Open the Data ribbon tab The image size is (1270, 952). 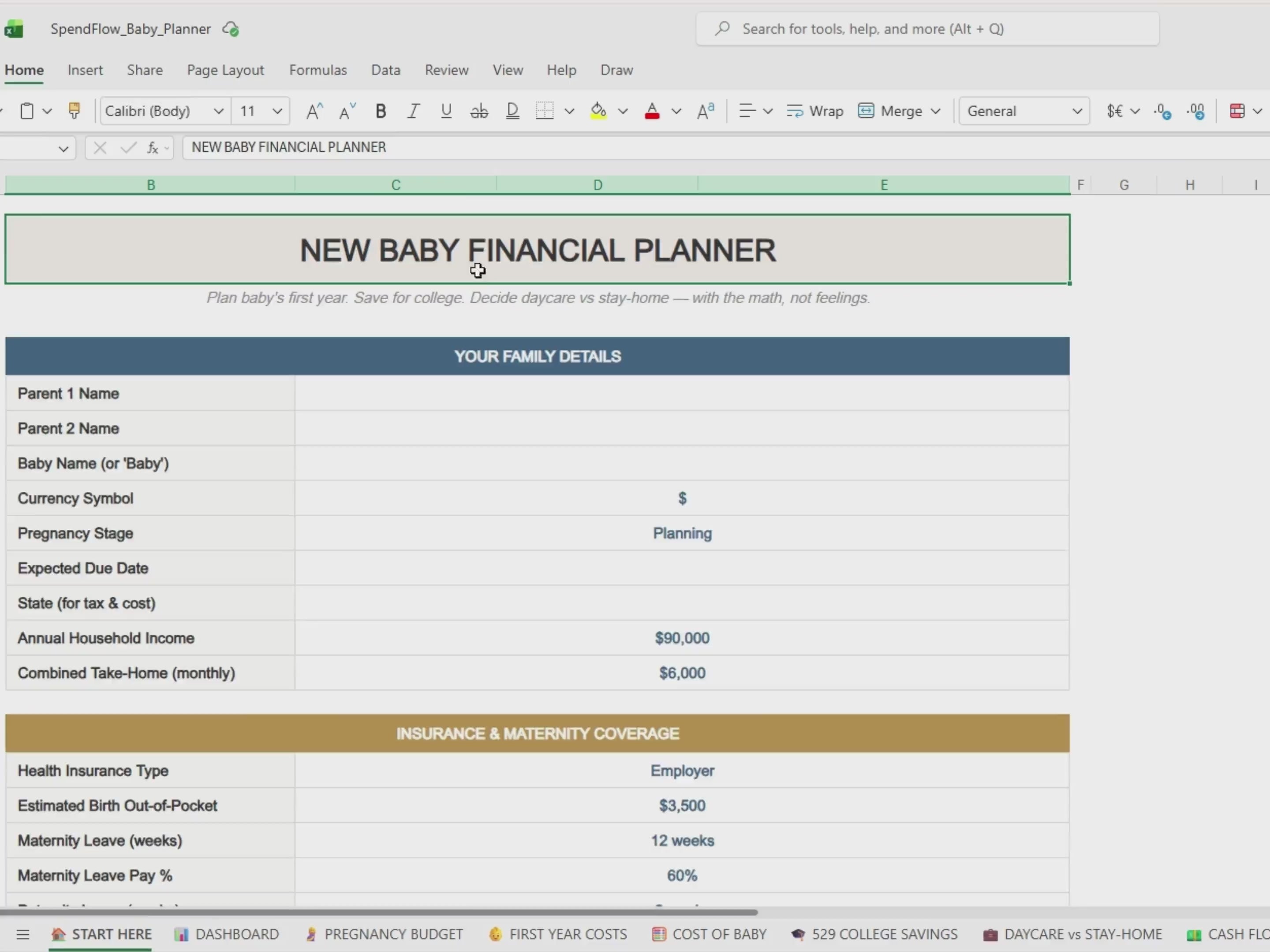pyautogui.click(x=386, y=70)
